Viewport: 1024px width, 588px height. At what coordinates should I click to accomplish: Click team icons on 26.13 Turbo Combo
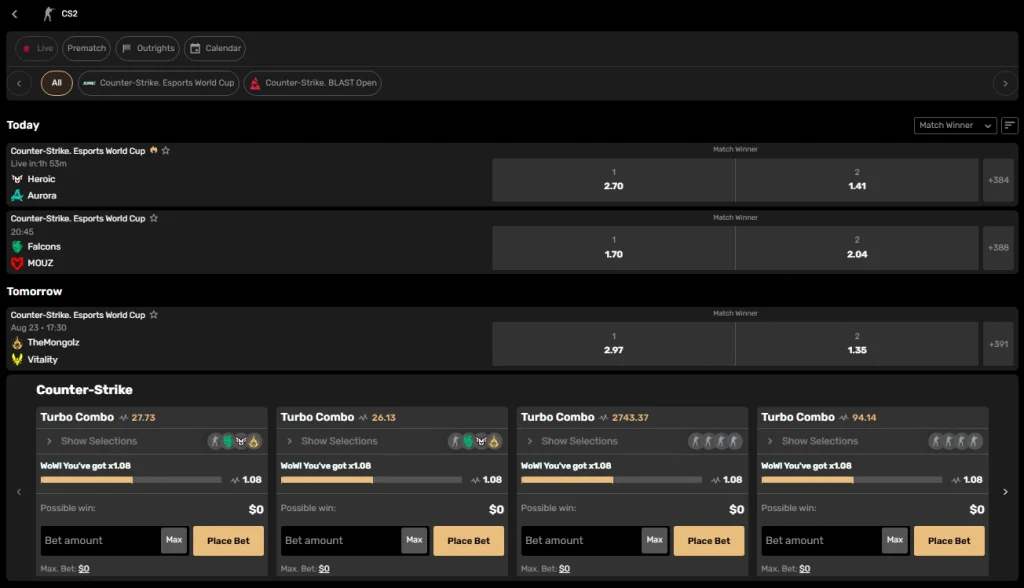(475, 442)
